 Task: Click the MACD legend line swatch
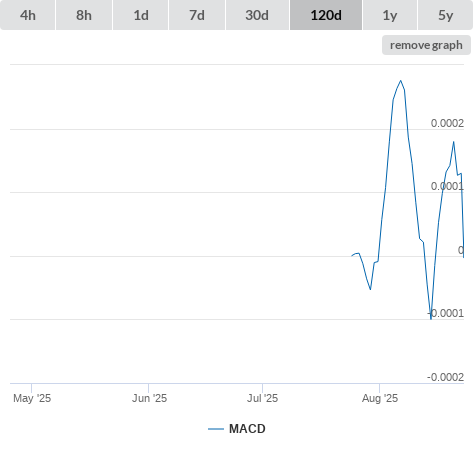tap(216, 429)
